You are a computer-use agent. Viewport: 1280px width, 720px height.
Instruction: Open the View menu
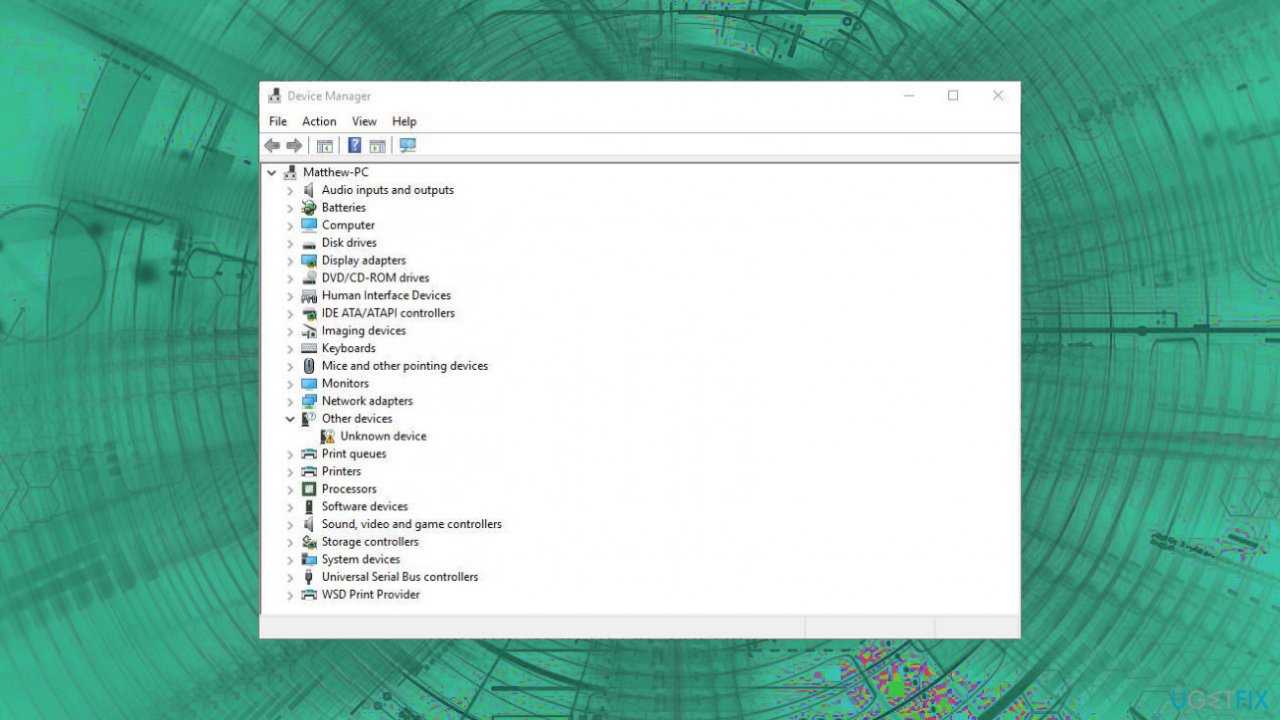[364, 121]
